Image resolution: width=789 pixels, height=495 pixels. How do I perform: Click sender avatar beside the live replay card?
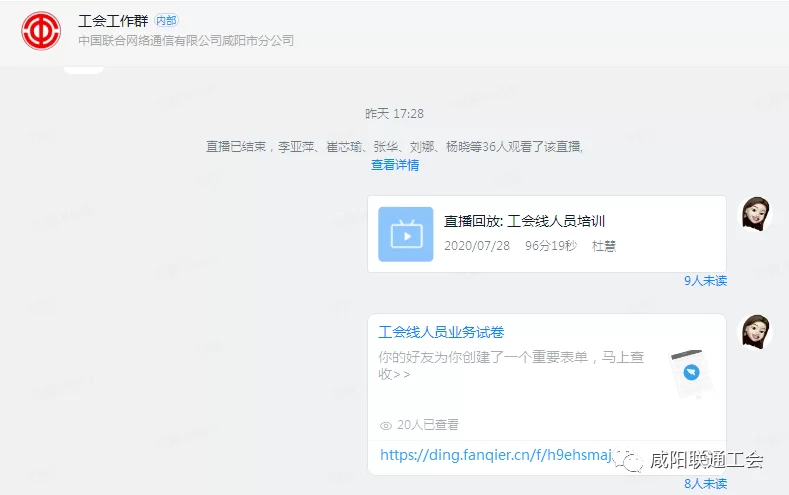pos(754,214)
